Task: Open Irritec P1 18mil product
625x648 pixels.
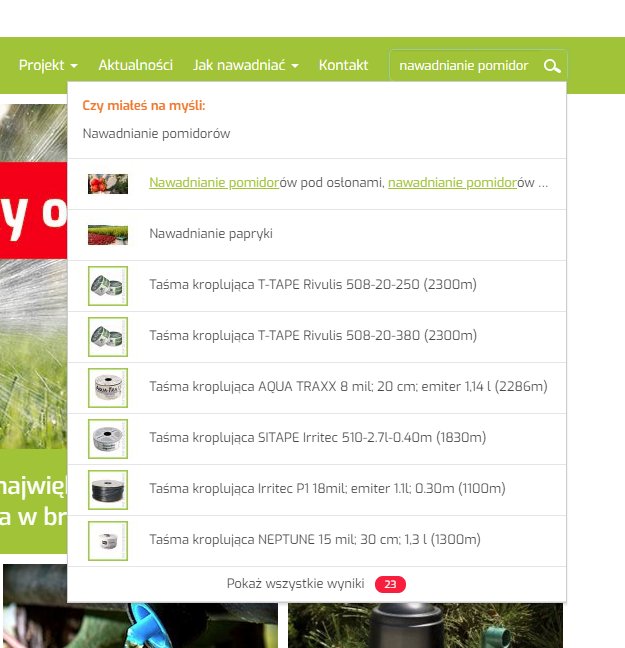Action: click(317, 490)
